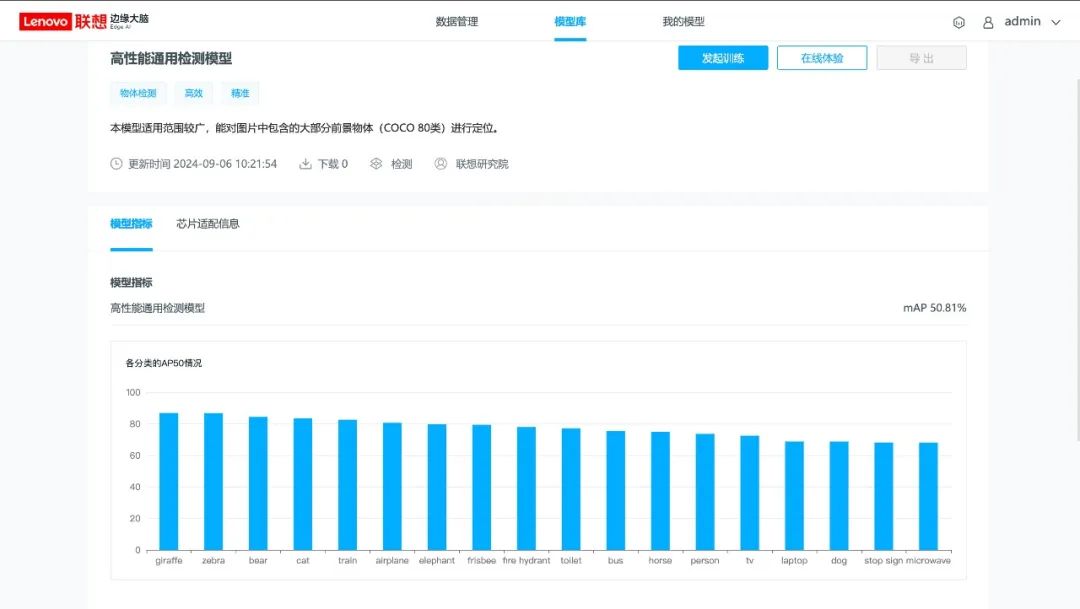Click the person bar in chart

tap(705, 492)
